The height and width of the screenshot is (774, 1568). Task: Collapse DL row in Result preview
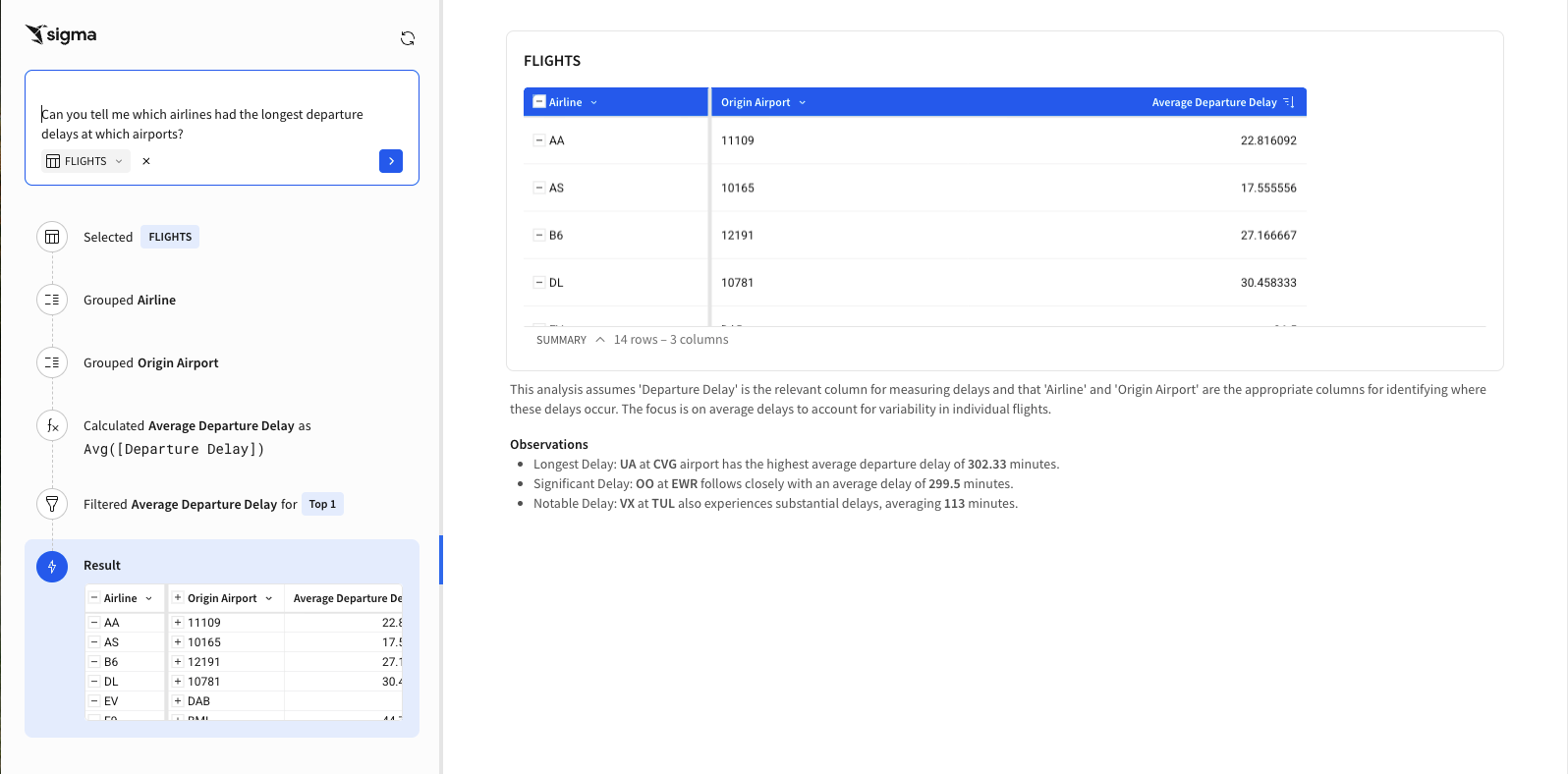[94, 681]
